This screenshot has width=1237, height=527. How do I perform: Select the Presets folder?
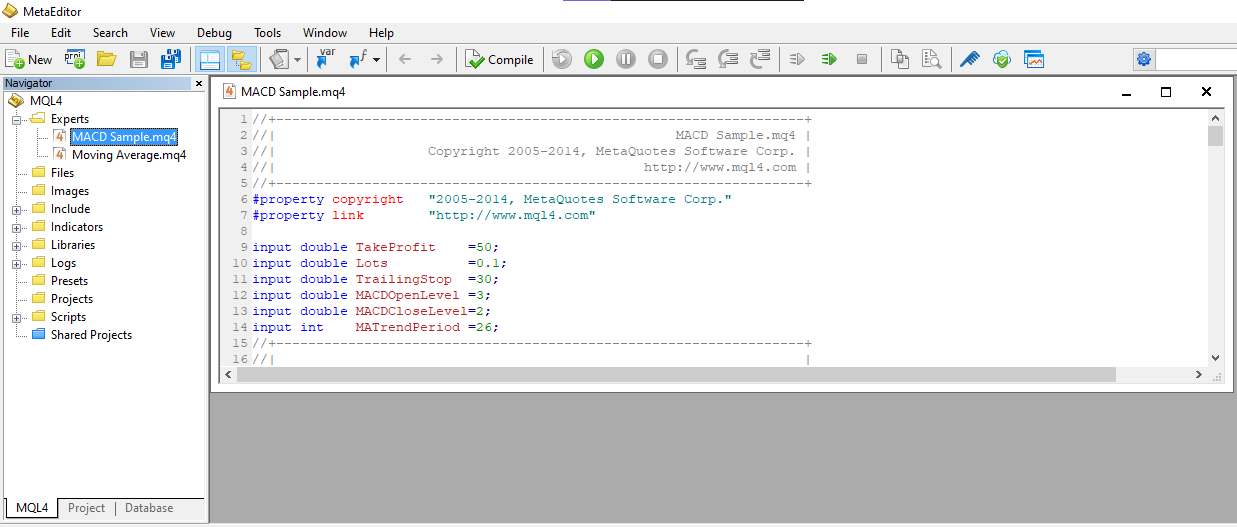tap(69, 281)
